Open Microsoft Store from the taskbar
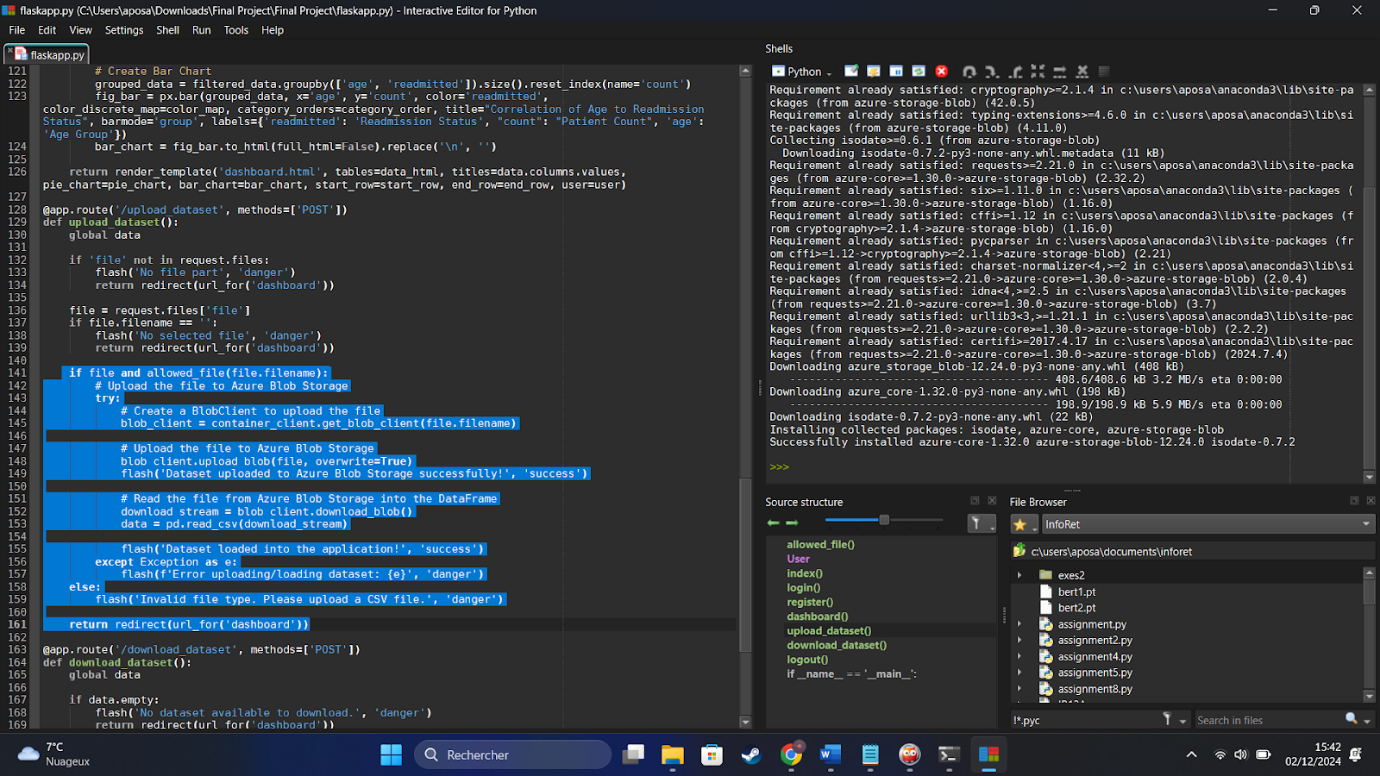Image resolution: width=1380 pixels, height=776 pixels. (x=712, y=754)
